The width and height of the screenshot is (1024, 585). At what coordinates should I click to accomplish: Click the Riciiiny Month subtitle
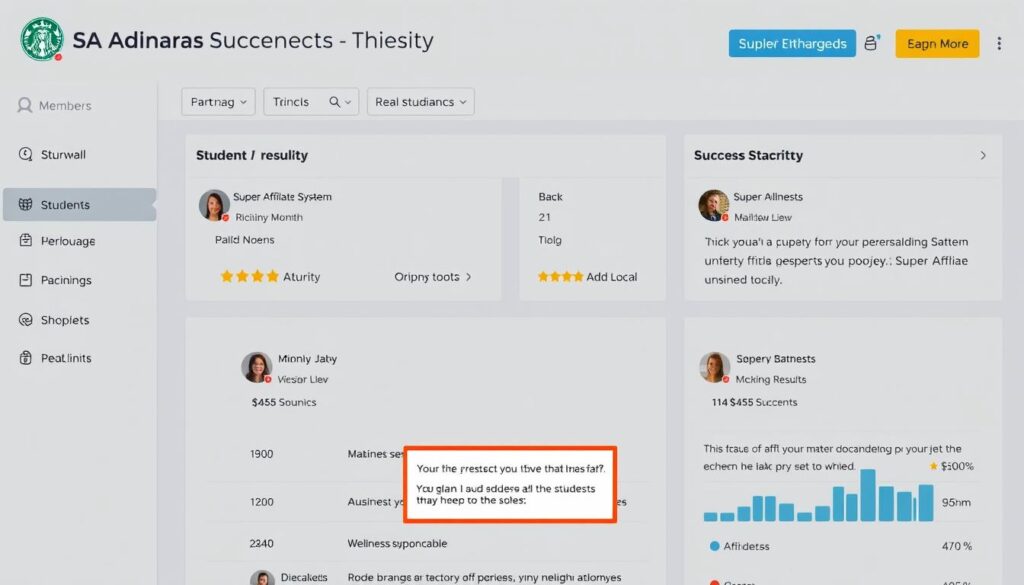coord(268,217)
